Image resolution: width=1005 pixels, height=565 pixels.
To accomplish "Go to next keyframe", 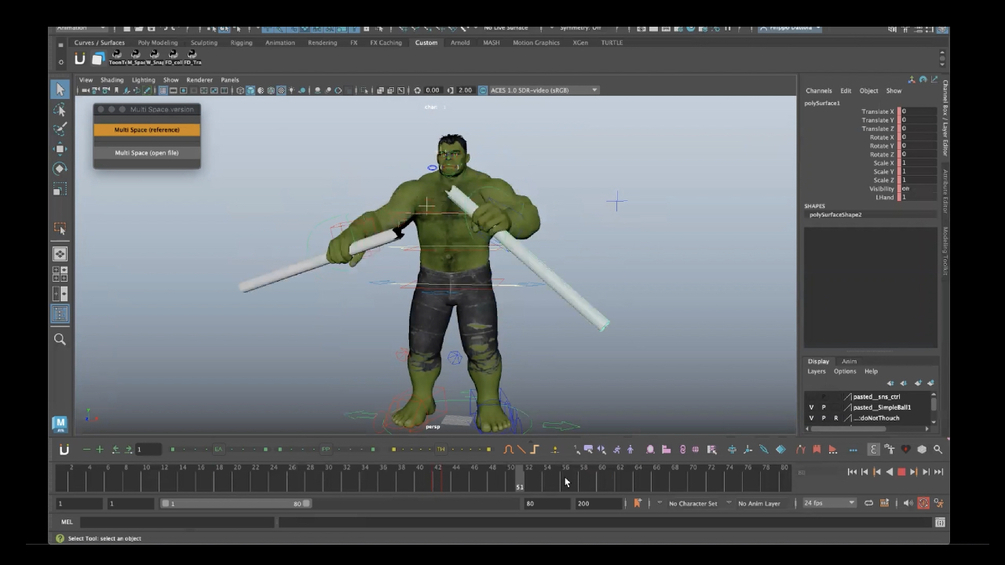I will (x=914, y=472).
